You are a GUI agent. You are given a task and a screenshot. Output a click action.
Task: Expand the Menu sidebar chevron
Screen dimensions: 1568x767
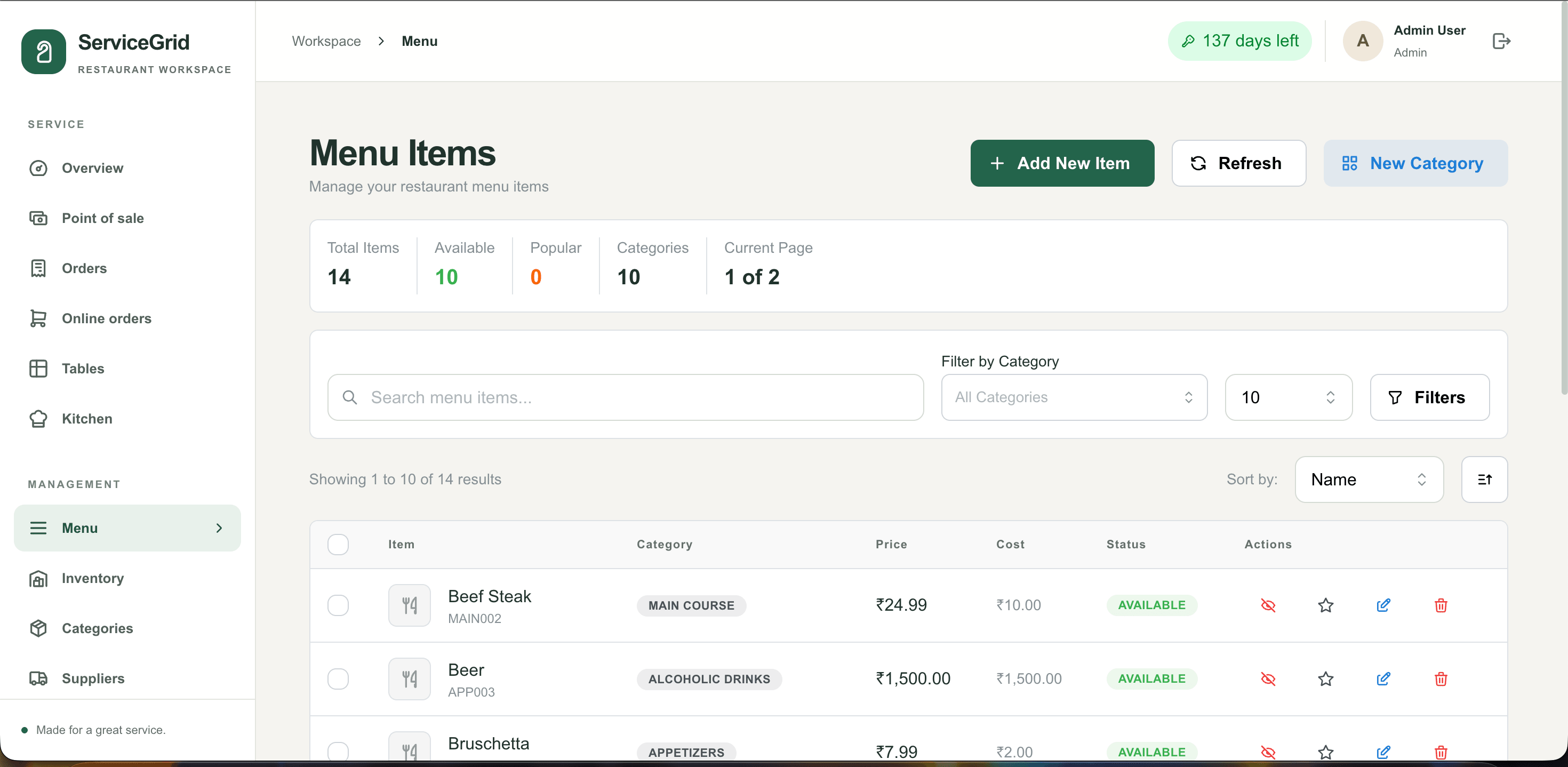click(219, 528)
